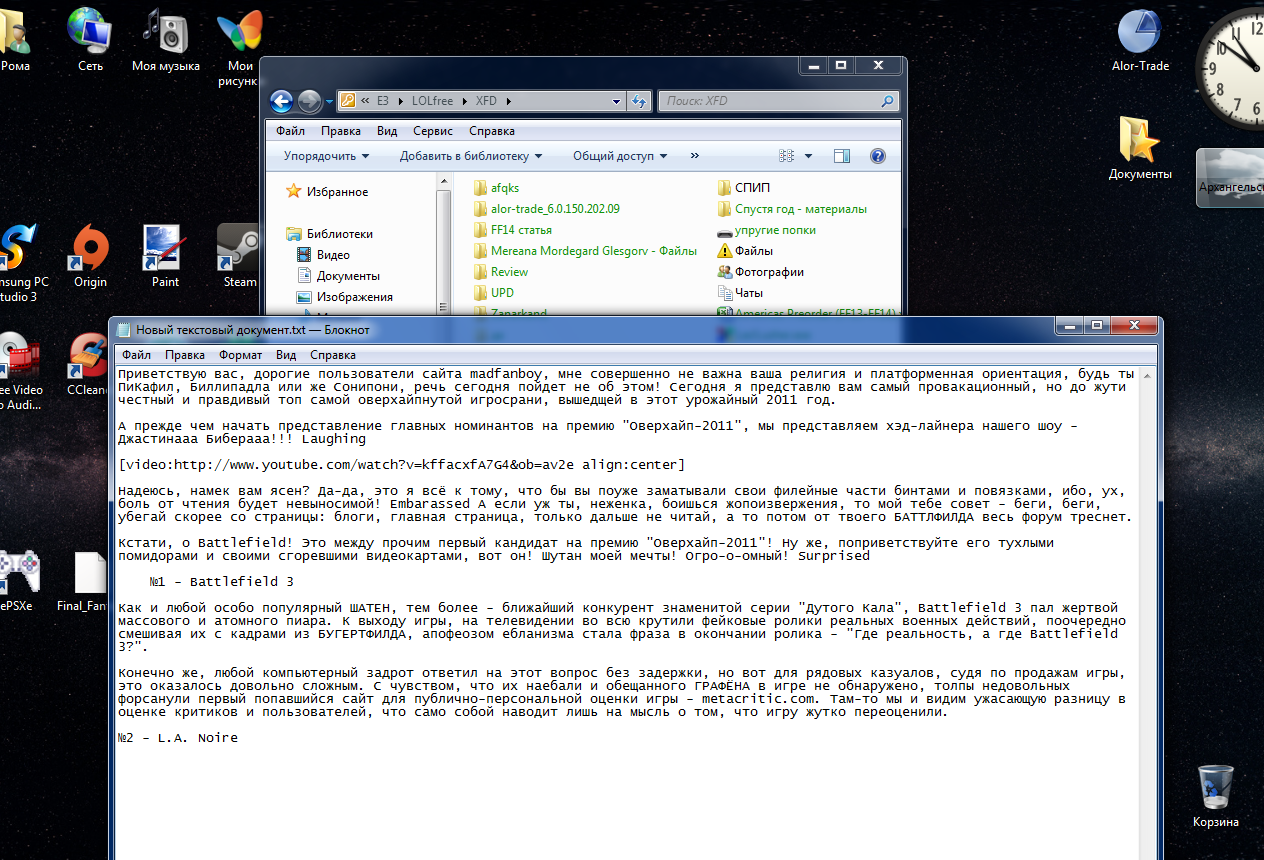Open Вид menu in Notepad
This screenshot has width=1264, height=860.
coord(286,355)
